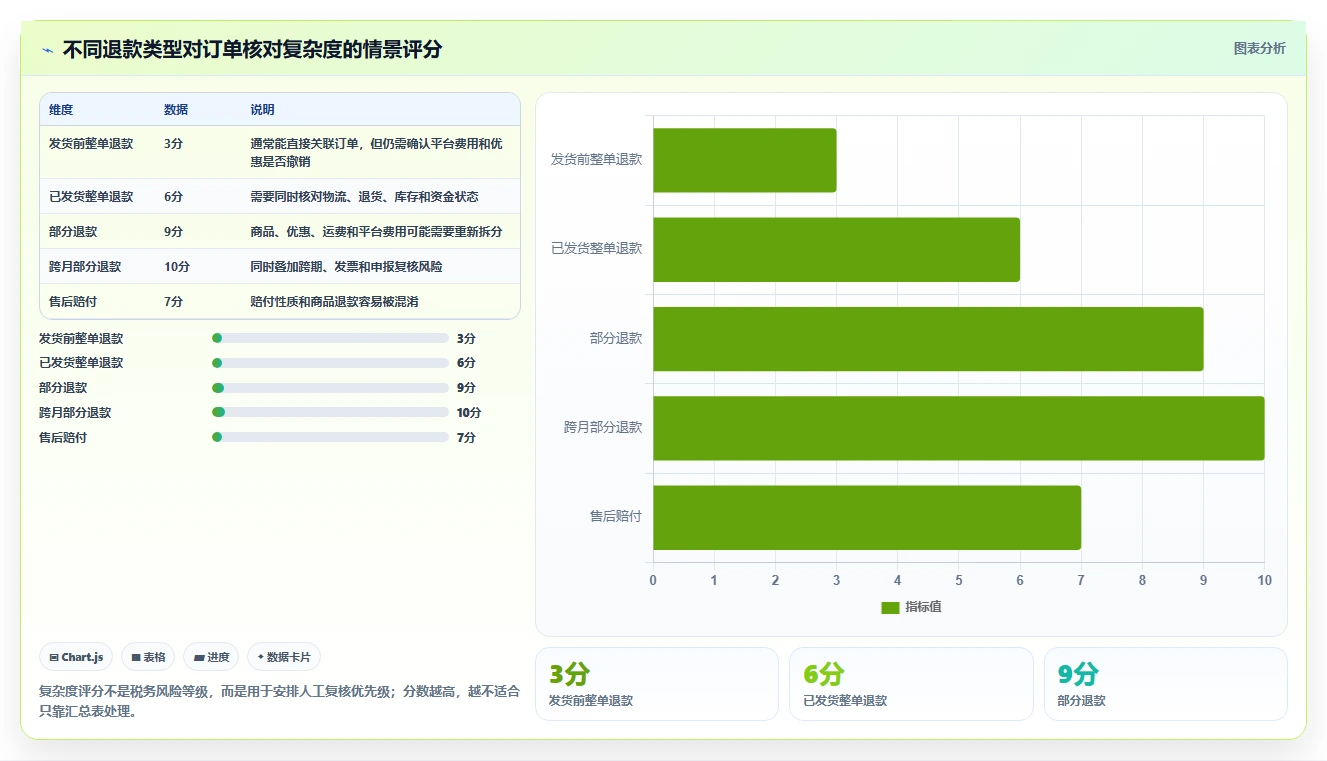Open the 9分 部分退款 data card

coord(1165,684)
